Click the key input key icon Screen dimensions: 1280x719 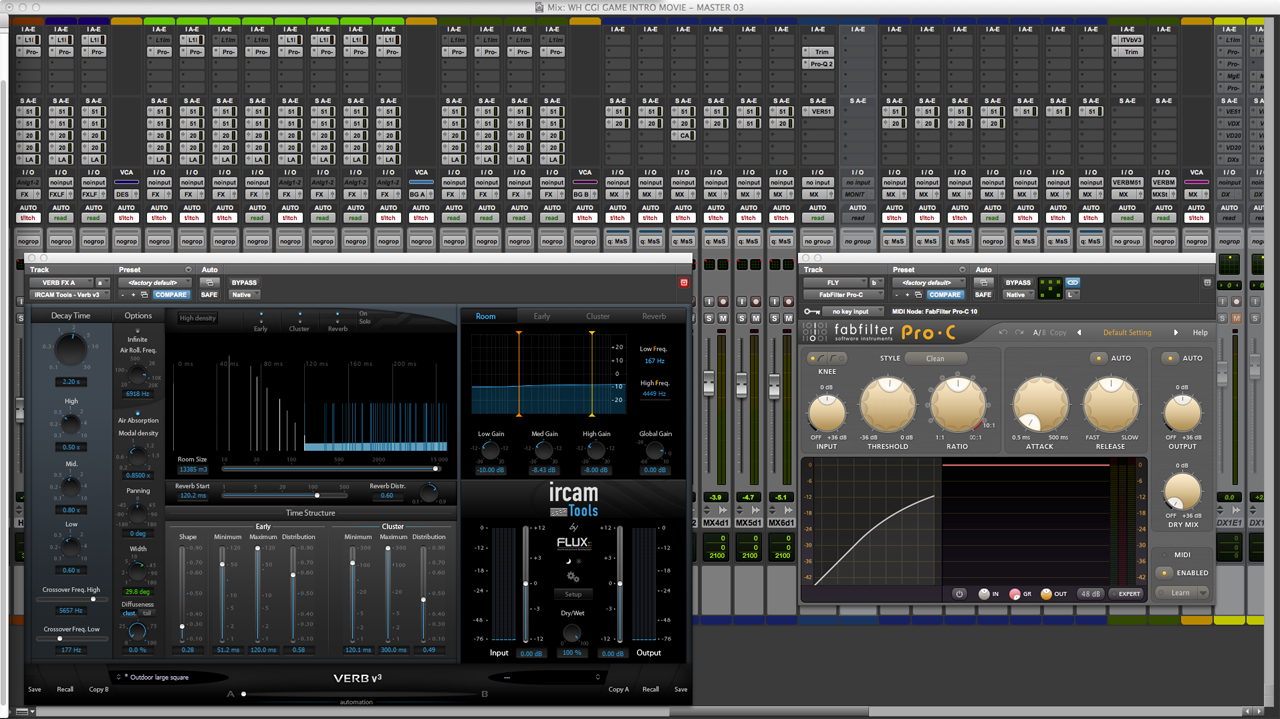click(811, 311)
